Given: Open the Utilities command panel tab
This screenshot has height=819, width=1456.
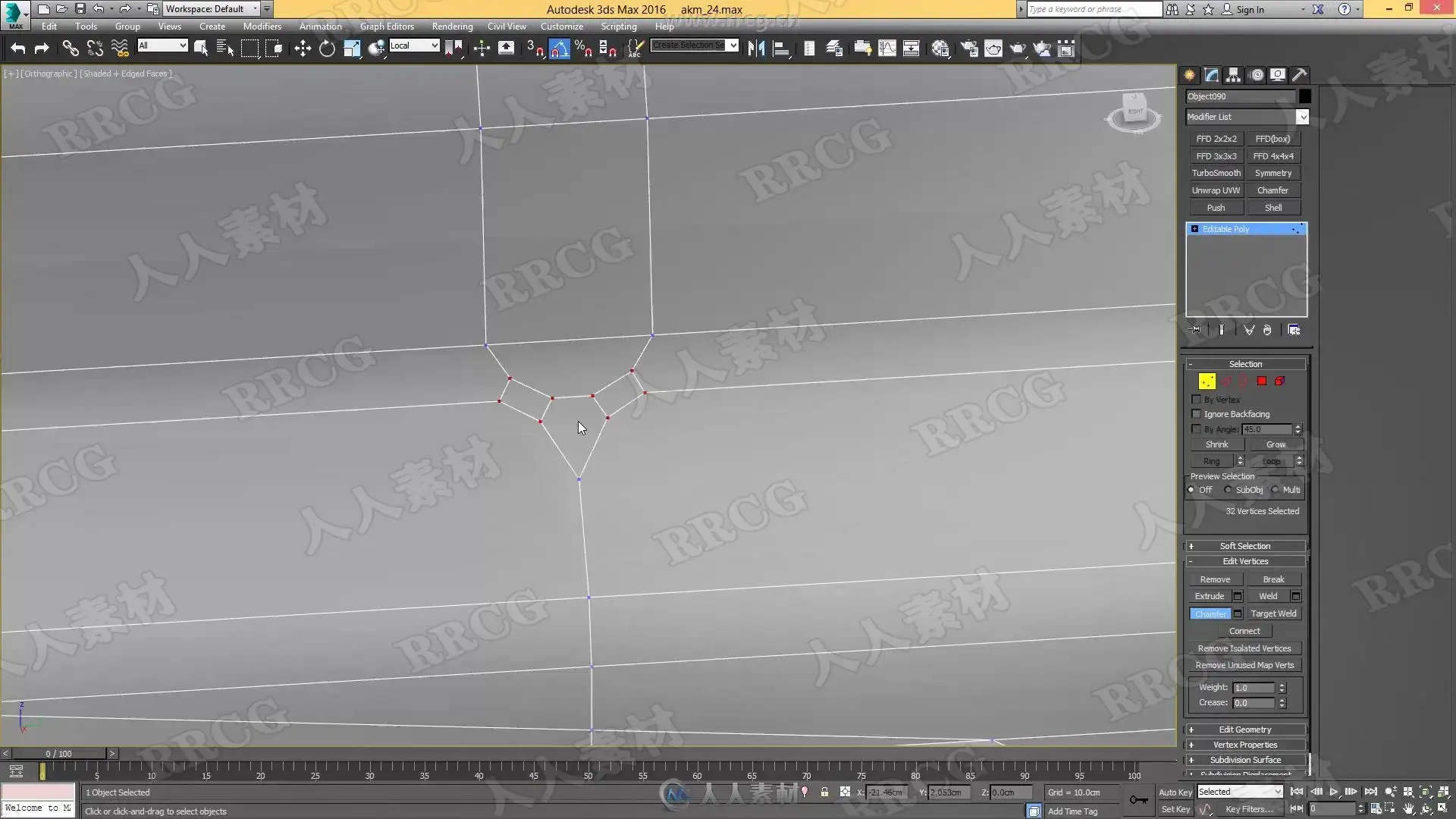Looking at the screenshot, I should 1300,75.
